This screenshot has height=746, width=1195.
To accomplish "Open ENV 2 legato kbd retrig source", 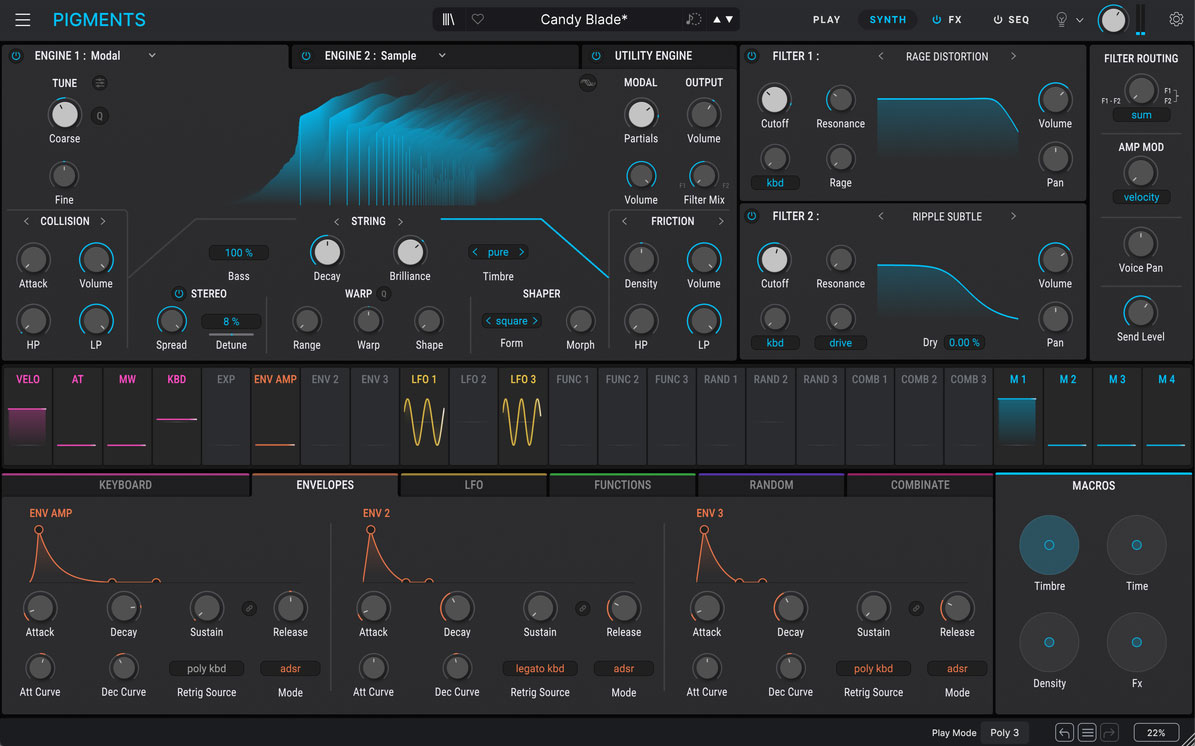I will coord(540,668).
